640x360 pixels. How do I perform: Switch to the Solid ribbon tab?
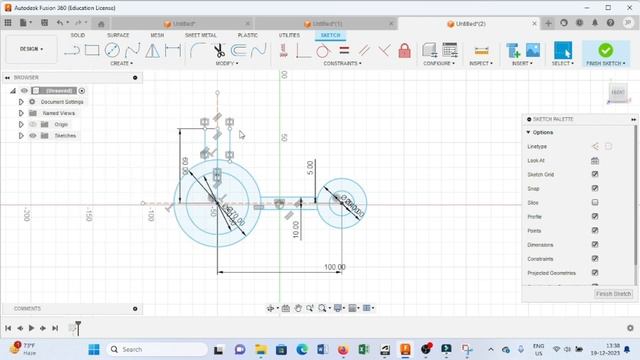point(78,36)
